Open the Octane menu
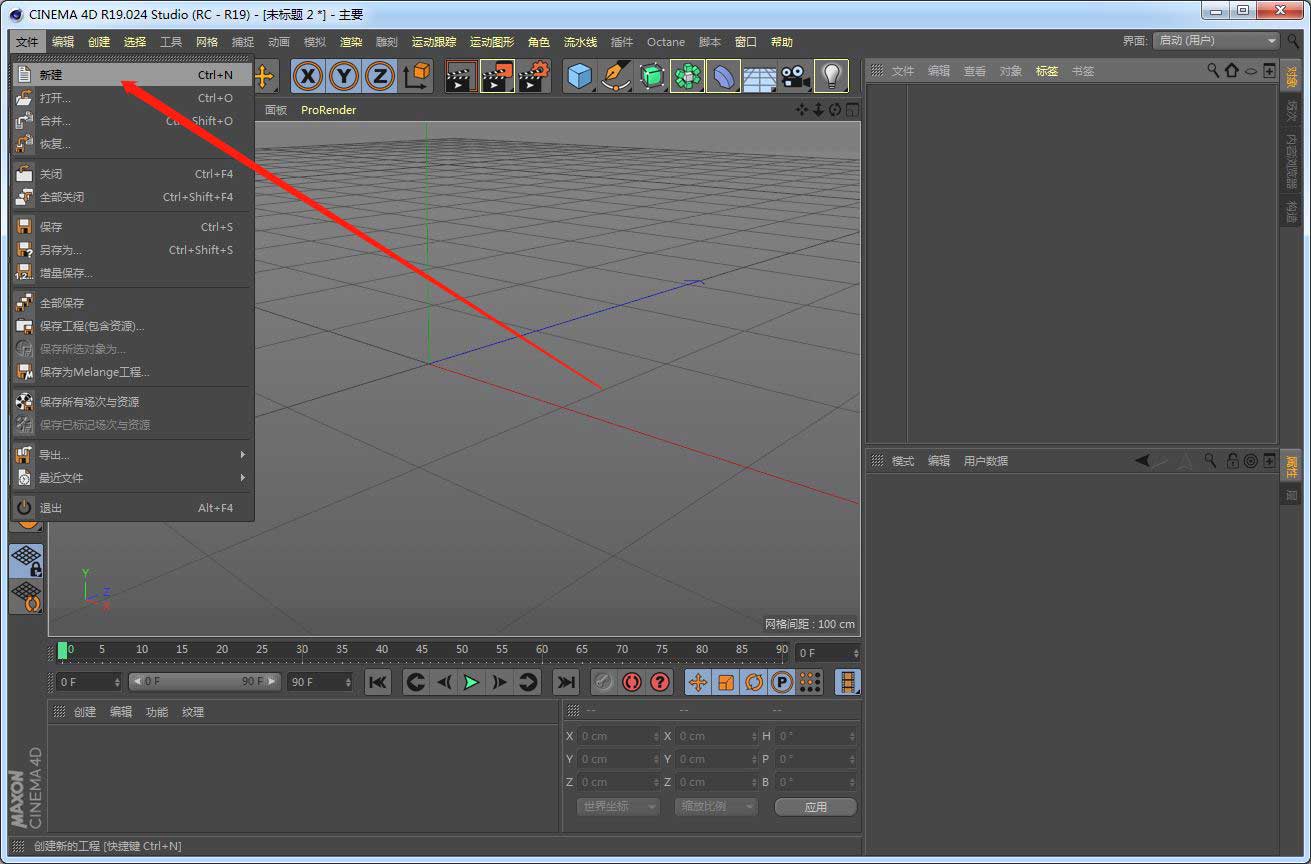 tap(666, 42)
